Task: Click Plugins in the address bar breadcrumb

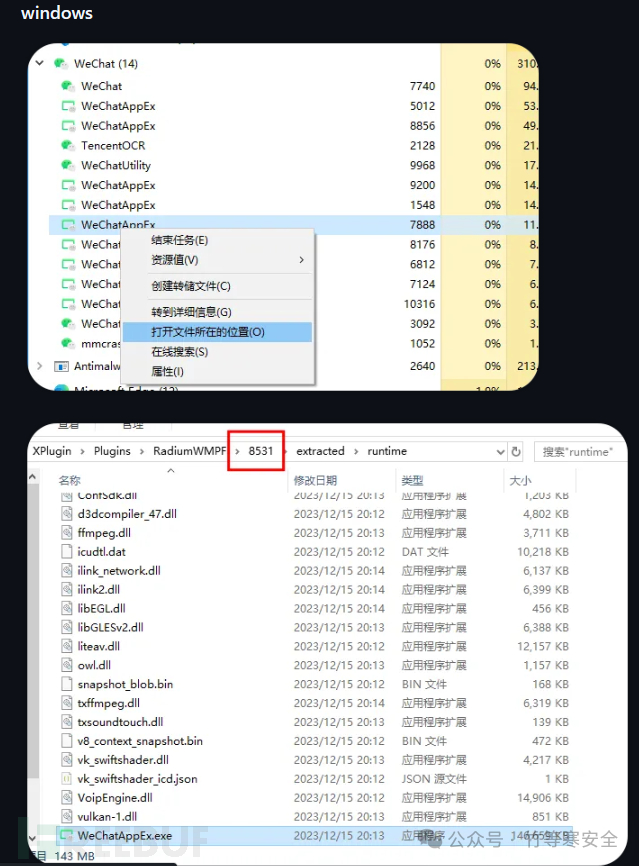Action: click(112, 451)
